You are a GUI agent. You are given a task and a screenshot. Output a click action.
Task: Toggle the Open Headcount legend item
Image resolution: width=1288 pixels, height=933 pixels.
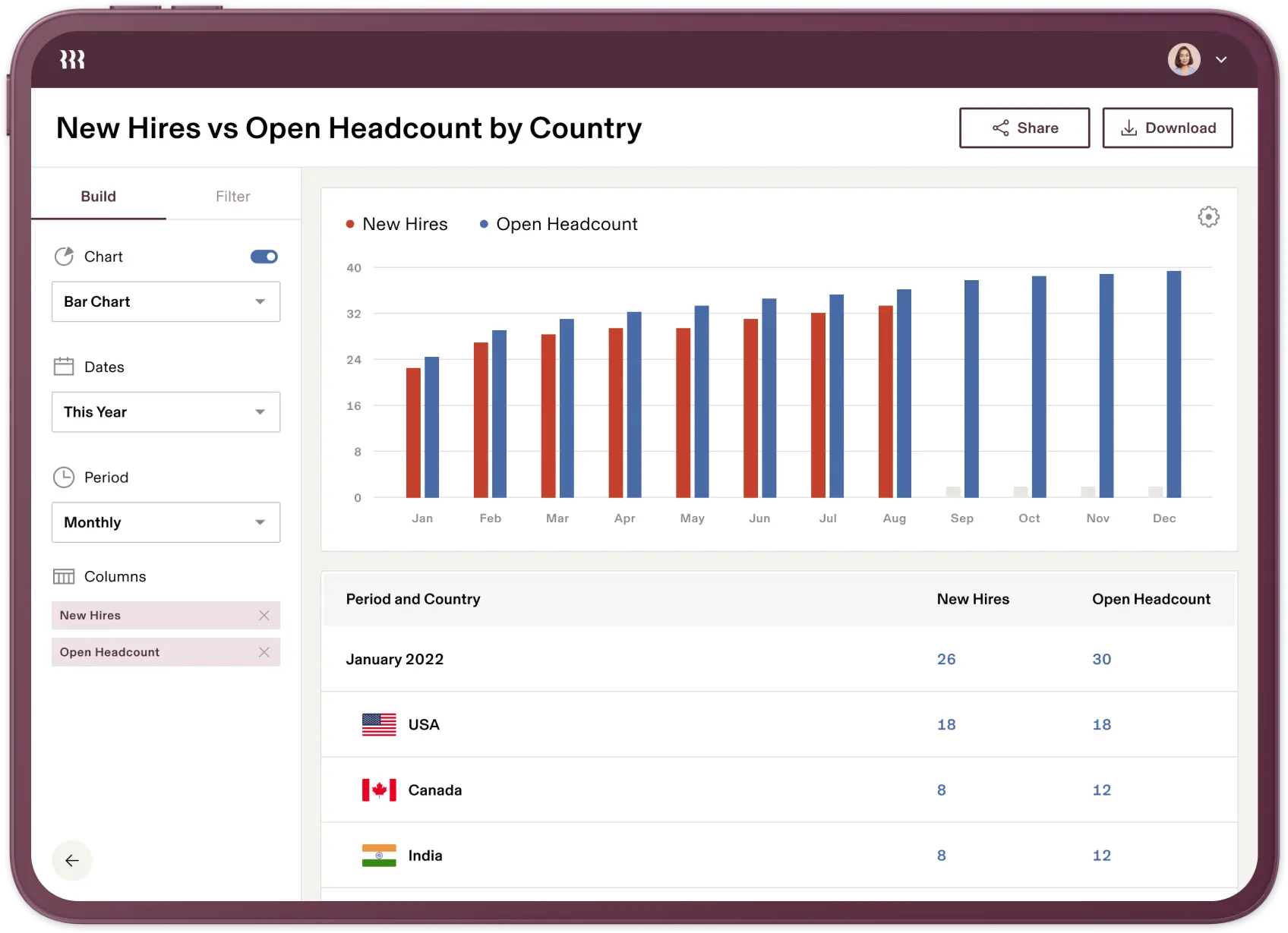point(558,224)
